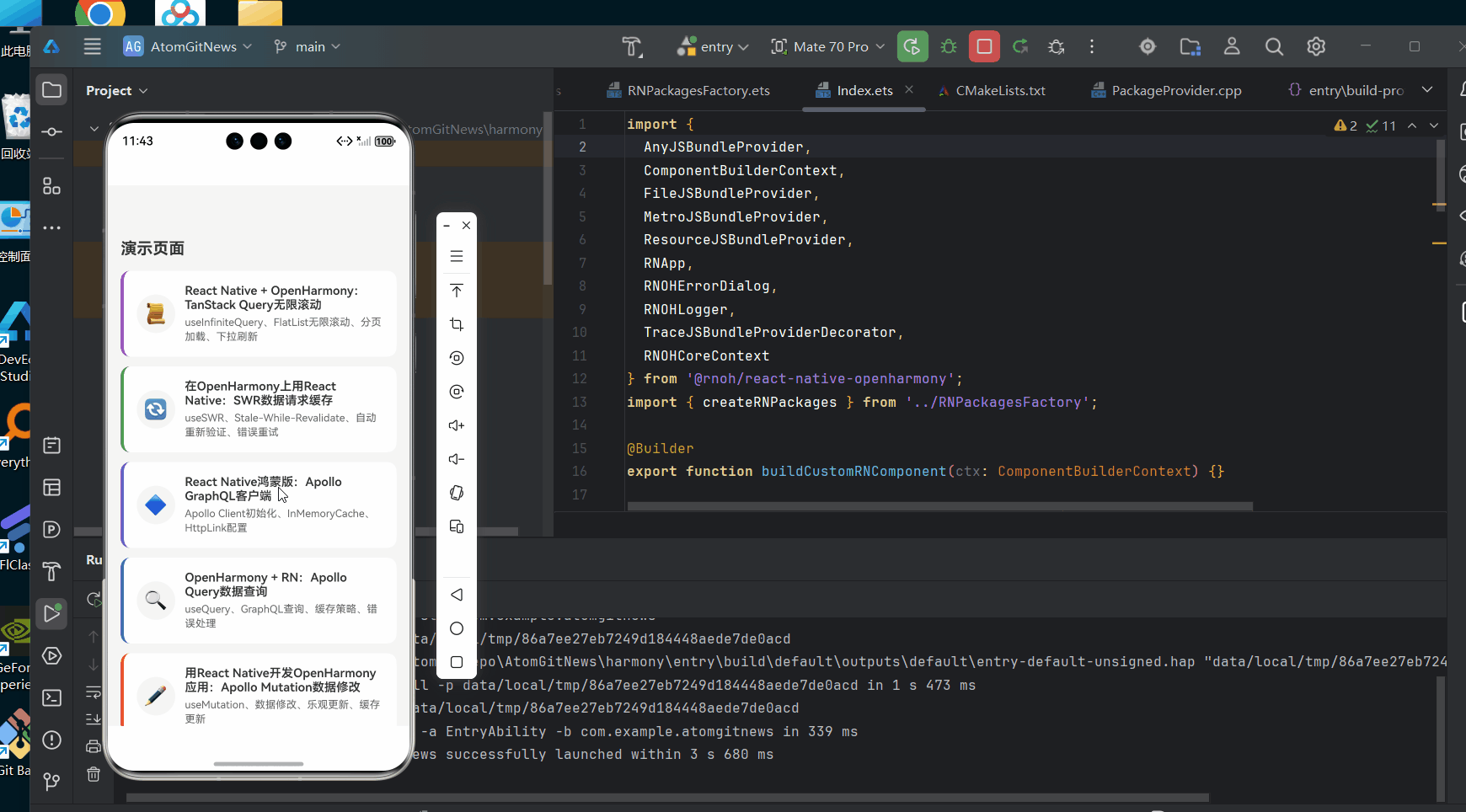Show the hidden editor tabs list
1466x812 pixels.
(x=1427, y=89)
